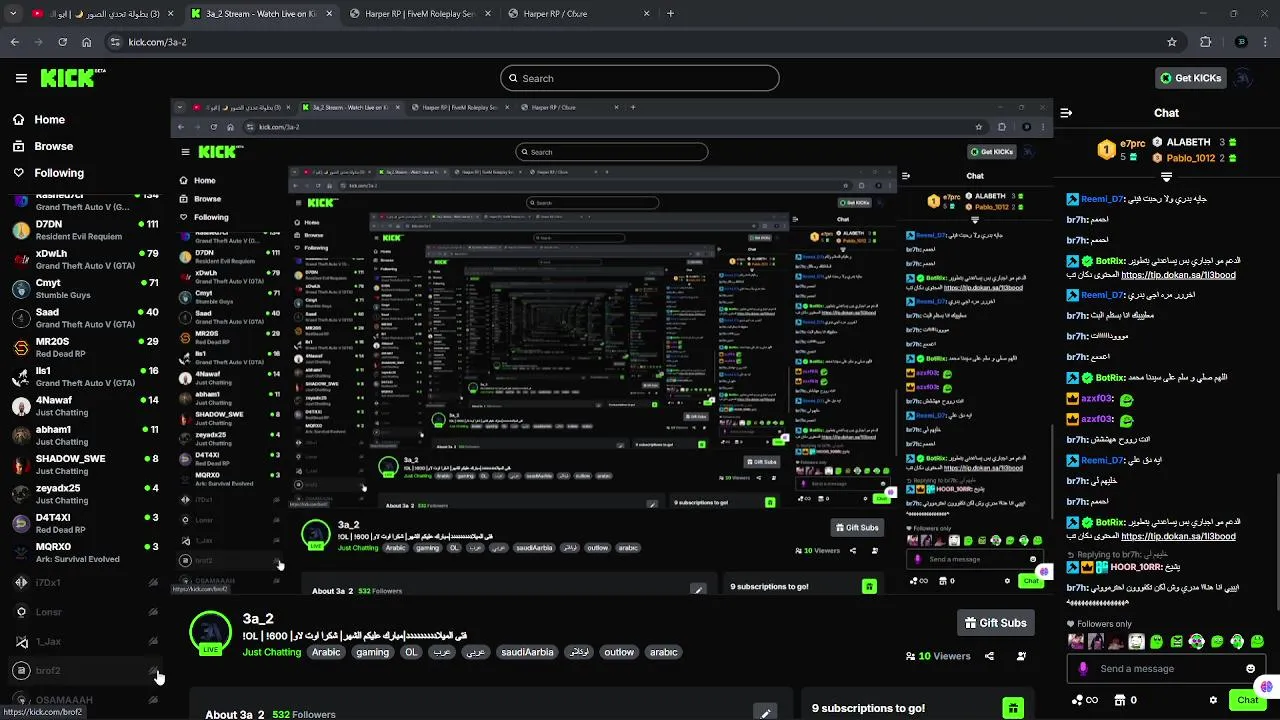
Task: Click the Replying to br7h reference
Action: click(1117, 554)
